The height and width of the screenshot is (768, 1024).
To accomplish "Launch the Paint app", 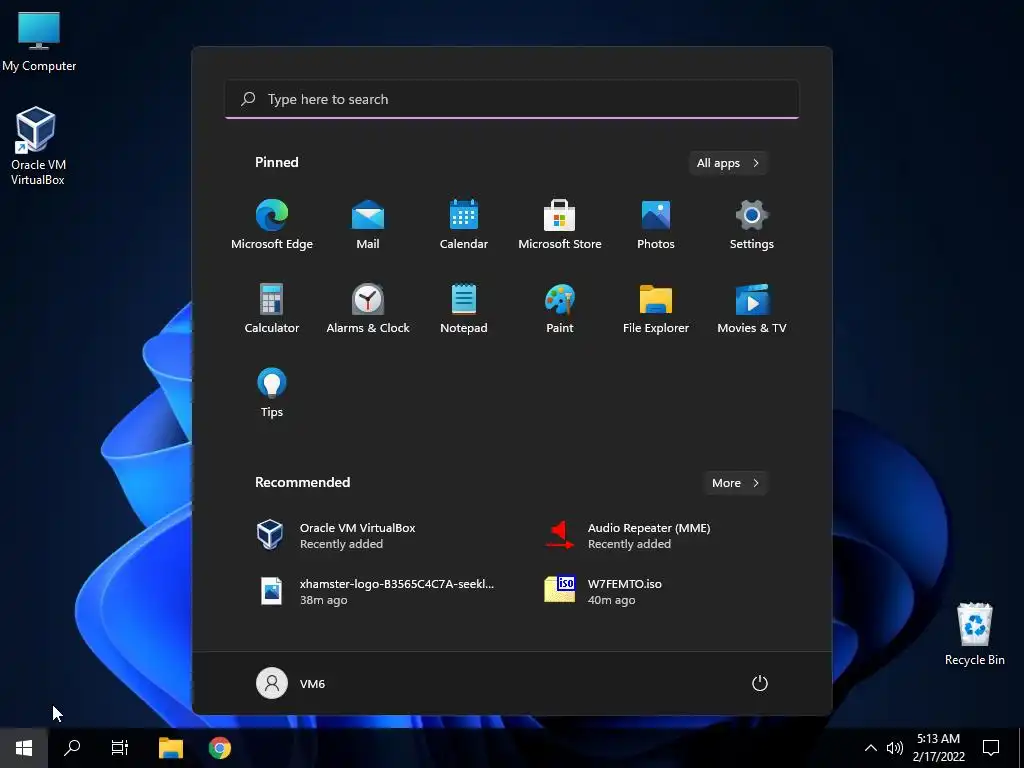I will point(560,309).
